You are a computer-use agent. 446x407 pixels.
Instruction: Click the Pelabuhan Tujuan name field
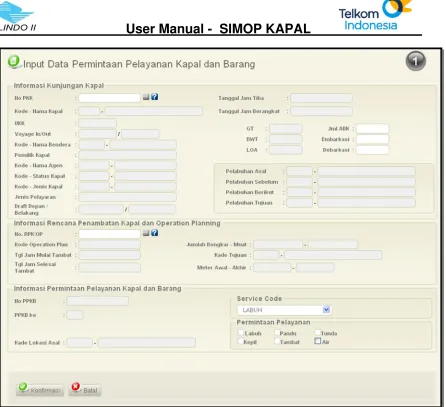(366, 203)
